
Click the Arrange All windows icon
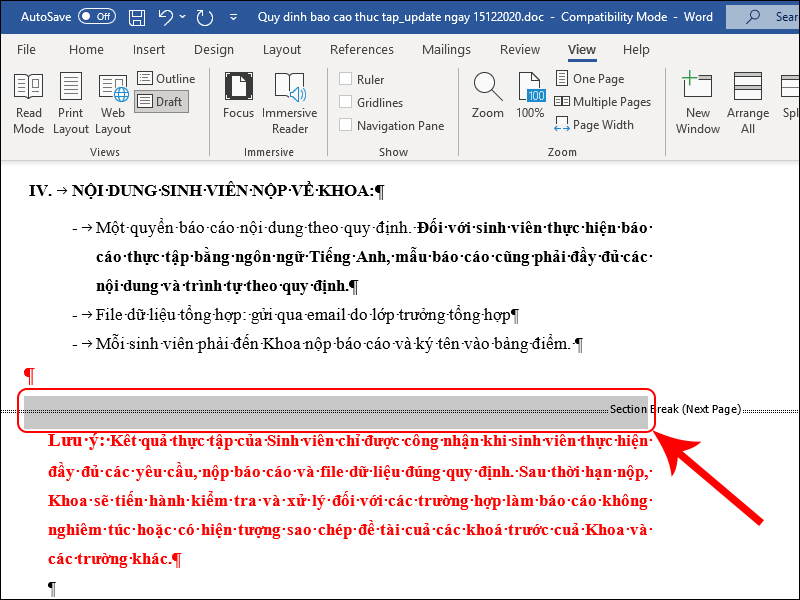click(x=747, y=103)
